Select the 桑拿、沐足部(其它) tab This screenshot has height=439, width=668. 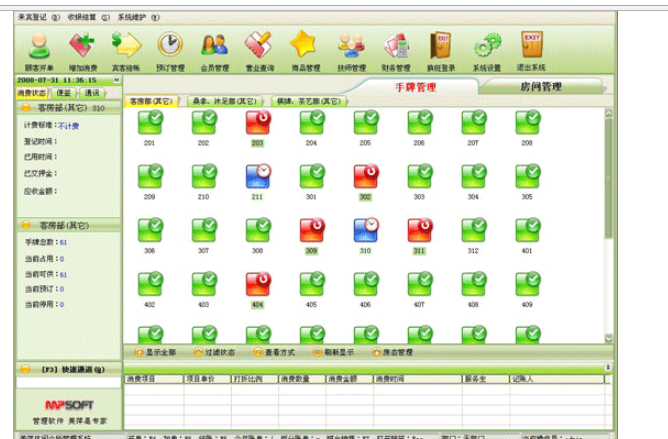[x=225, y=101]
